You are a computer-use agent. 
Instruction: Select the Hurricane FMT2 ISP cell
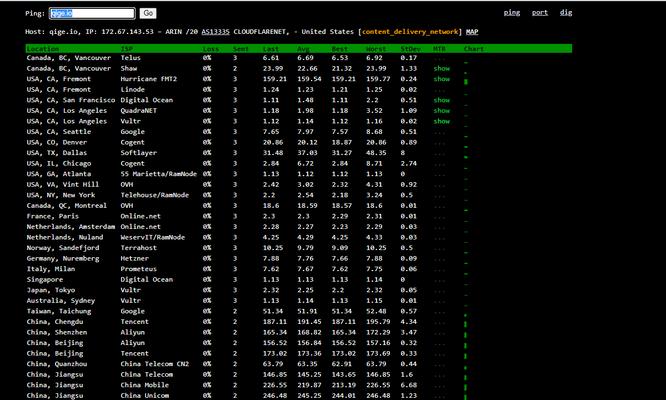point(149,79)
